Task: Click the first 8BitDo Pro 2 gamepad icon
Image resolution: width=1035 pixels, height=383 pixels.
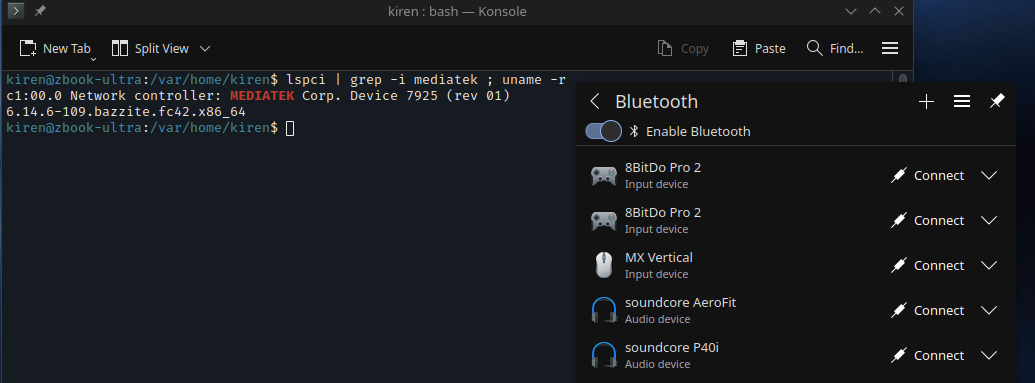Action: click(x=604, y=176)
